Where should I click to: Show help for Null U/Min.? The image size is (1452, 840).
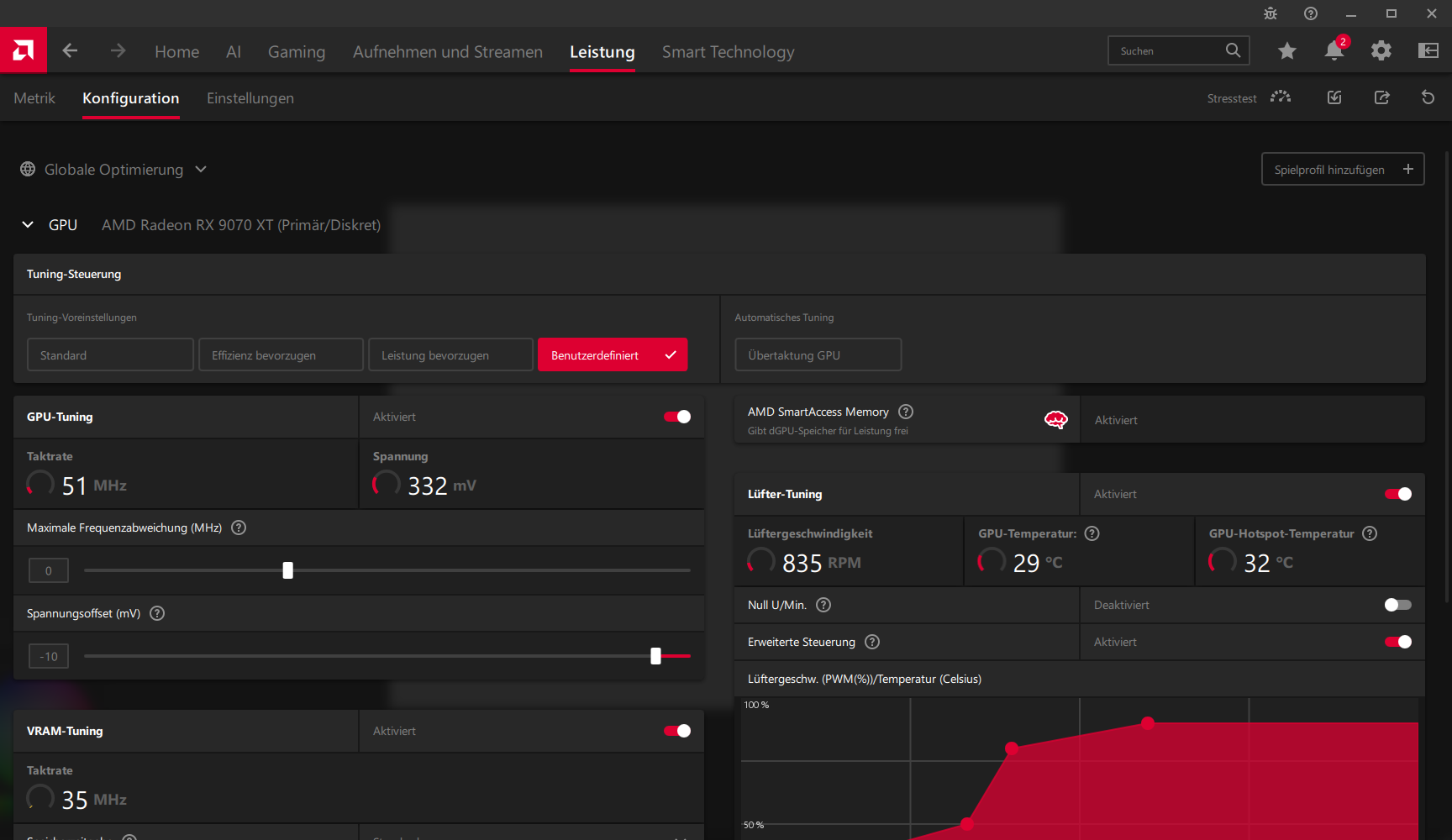(823, 605)
